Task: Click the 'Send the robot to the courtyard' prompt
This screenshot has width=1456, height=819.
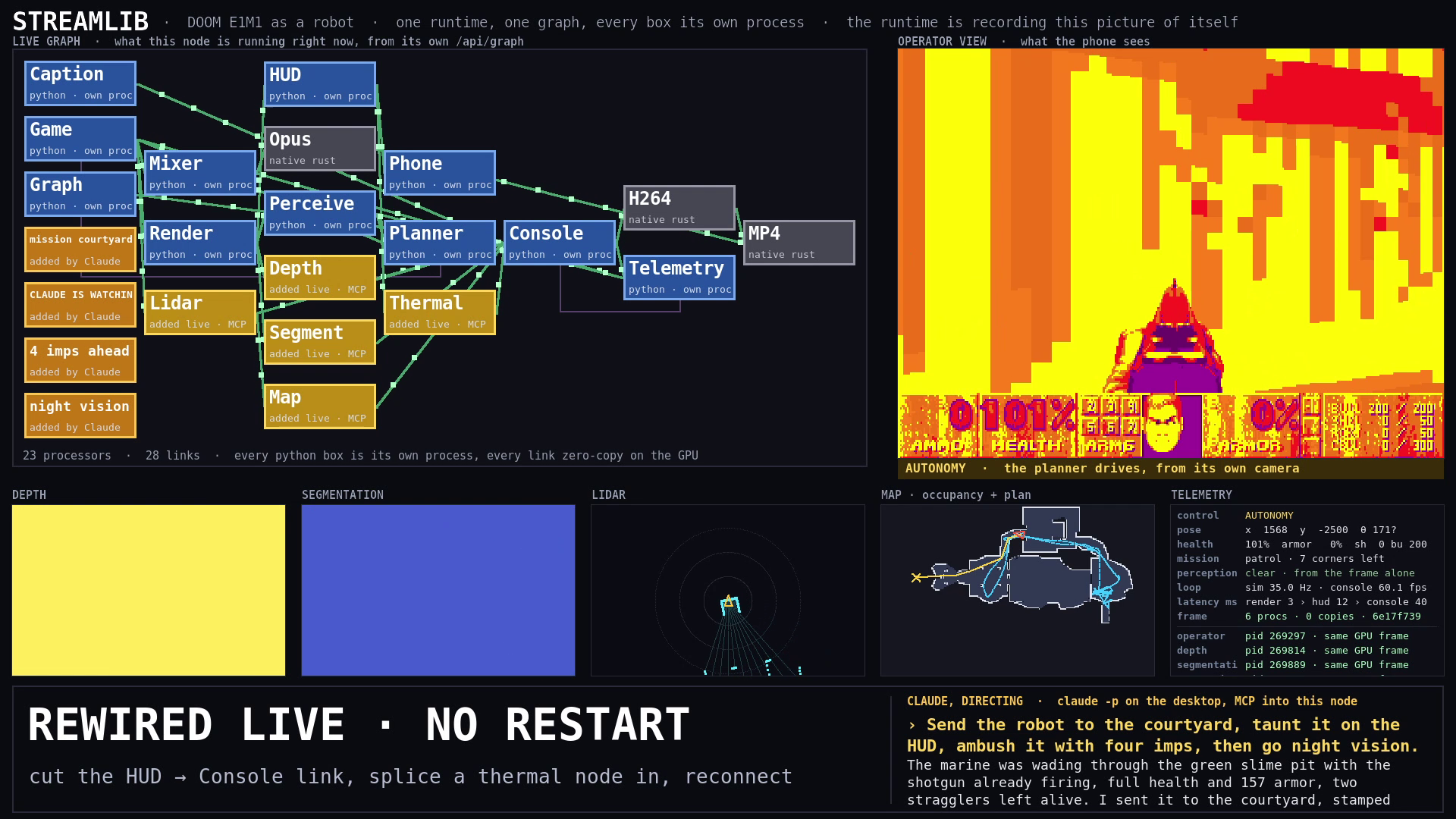Action: tap(1163, 736)
